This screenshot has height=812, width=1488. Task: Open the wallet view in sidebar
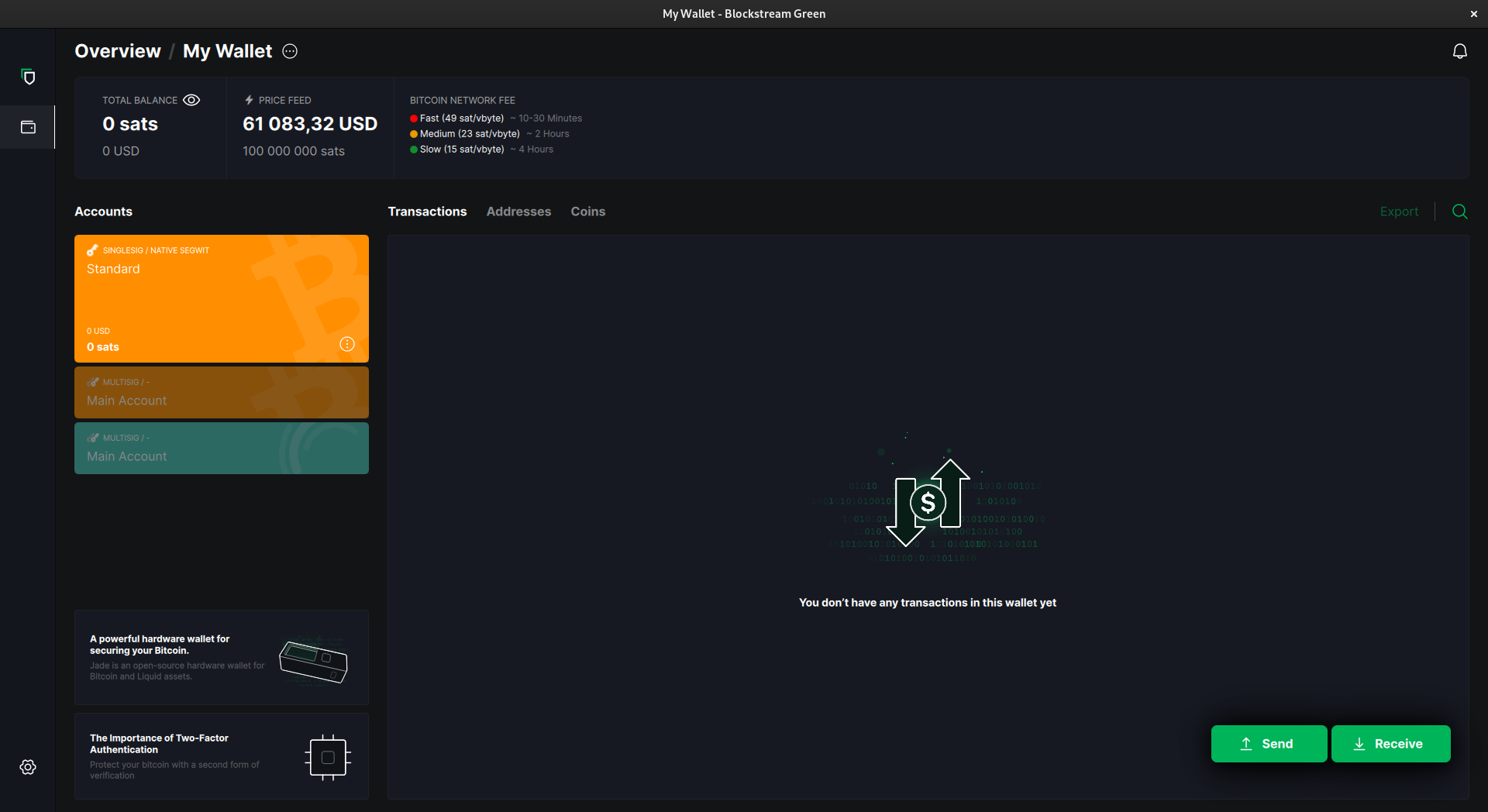pyautogui.click(x=28, y=127)
